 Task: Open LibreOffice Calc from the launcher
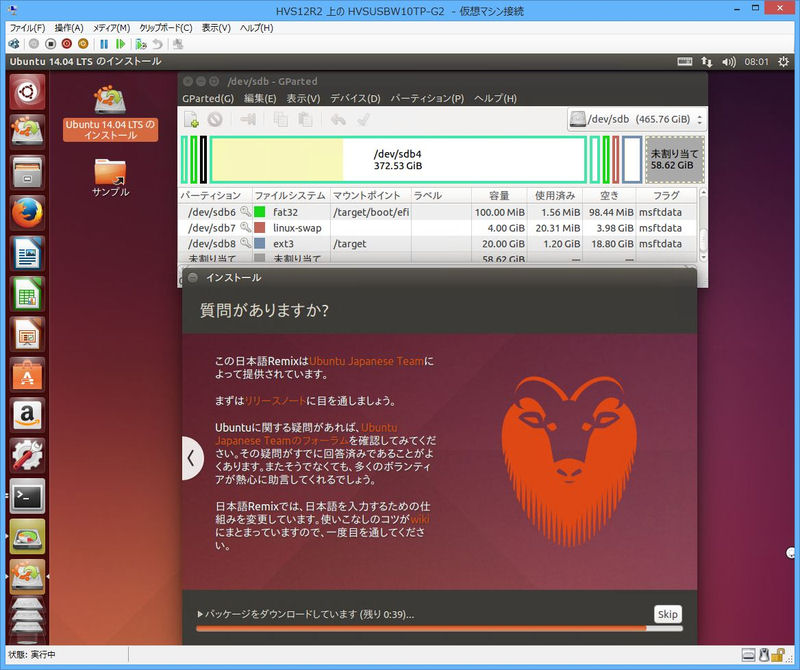[28, 294]
